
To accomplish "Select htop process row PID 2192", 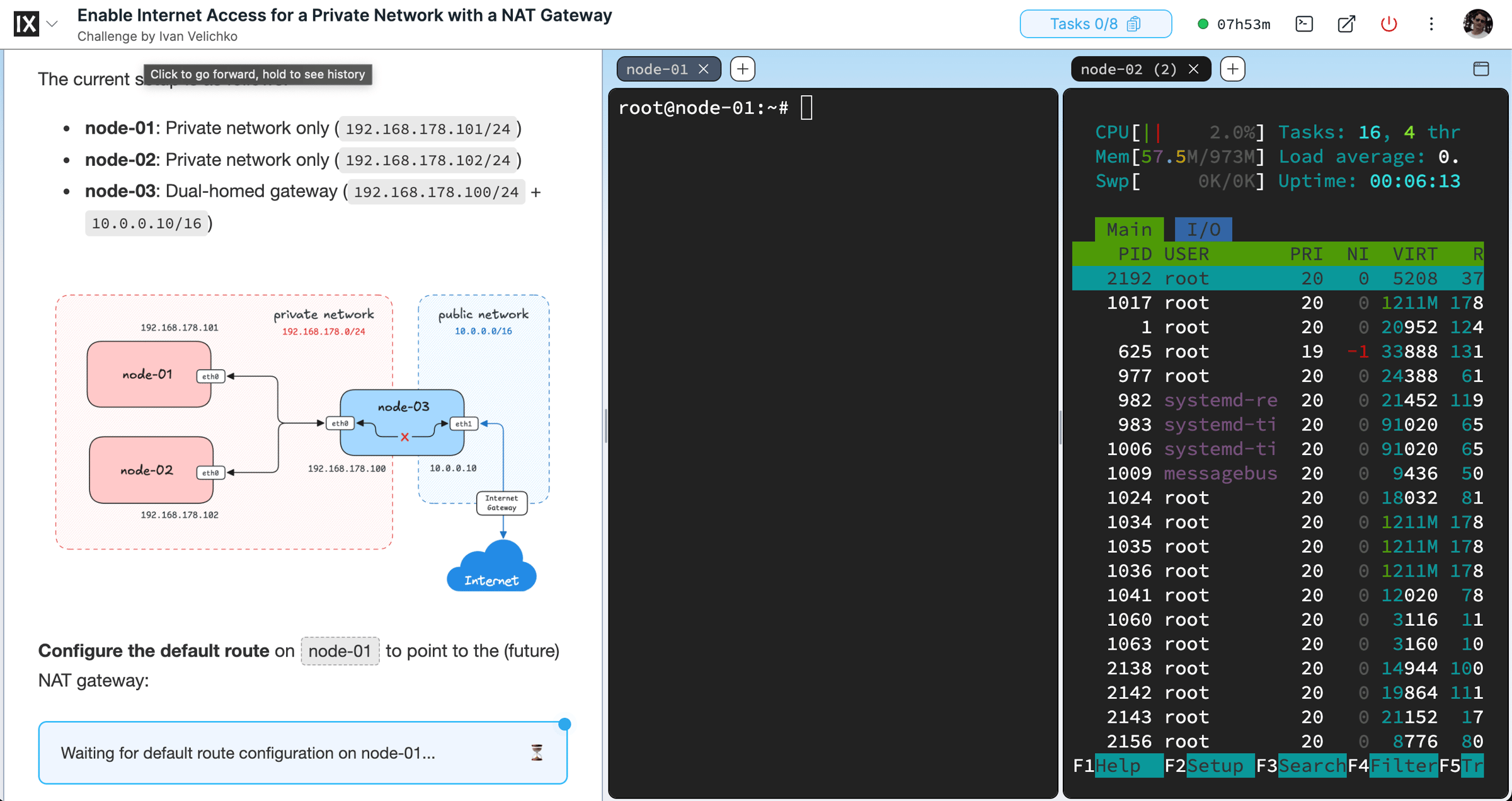I will [1278, 278].
